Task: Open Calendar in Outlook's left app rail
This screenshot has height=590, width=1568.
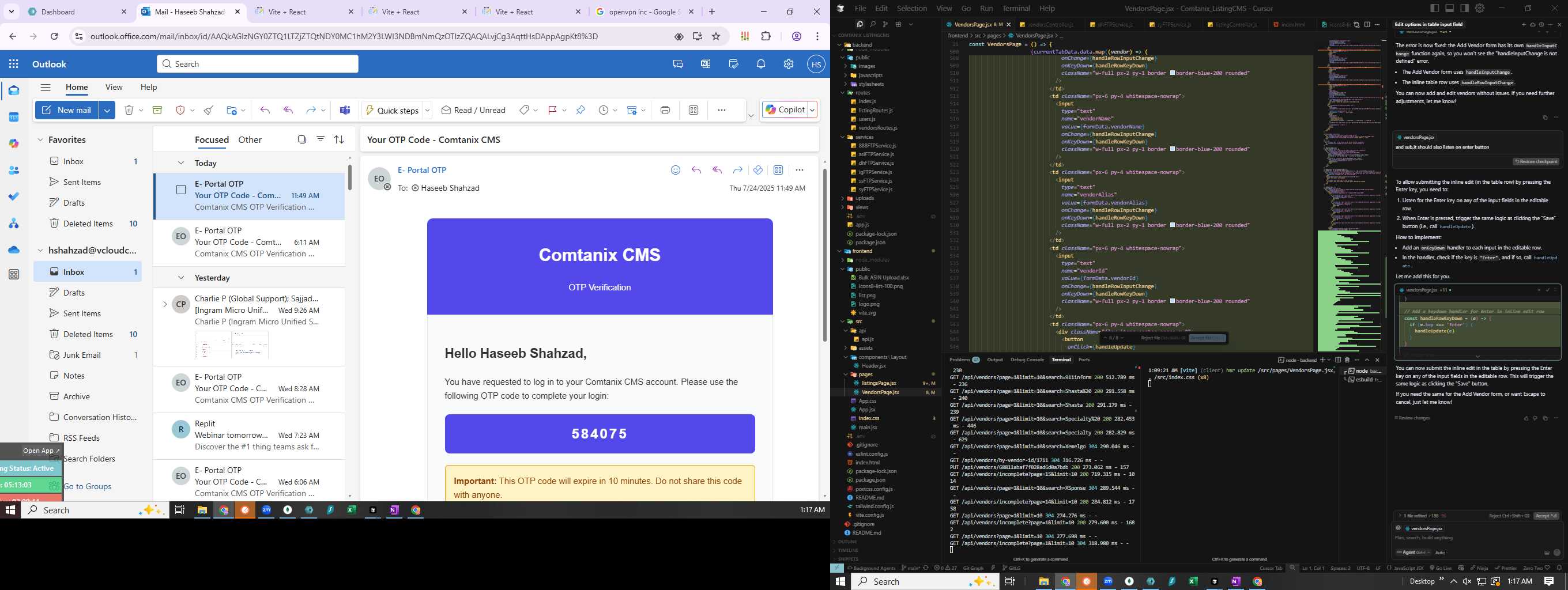Action: pos(14,117)
